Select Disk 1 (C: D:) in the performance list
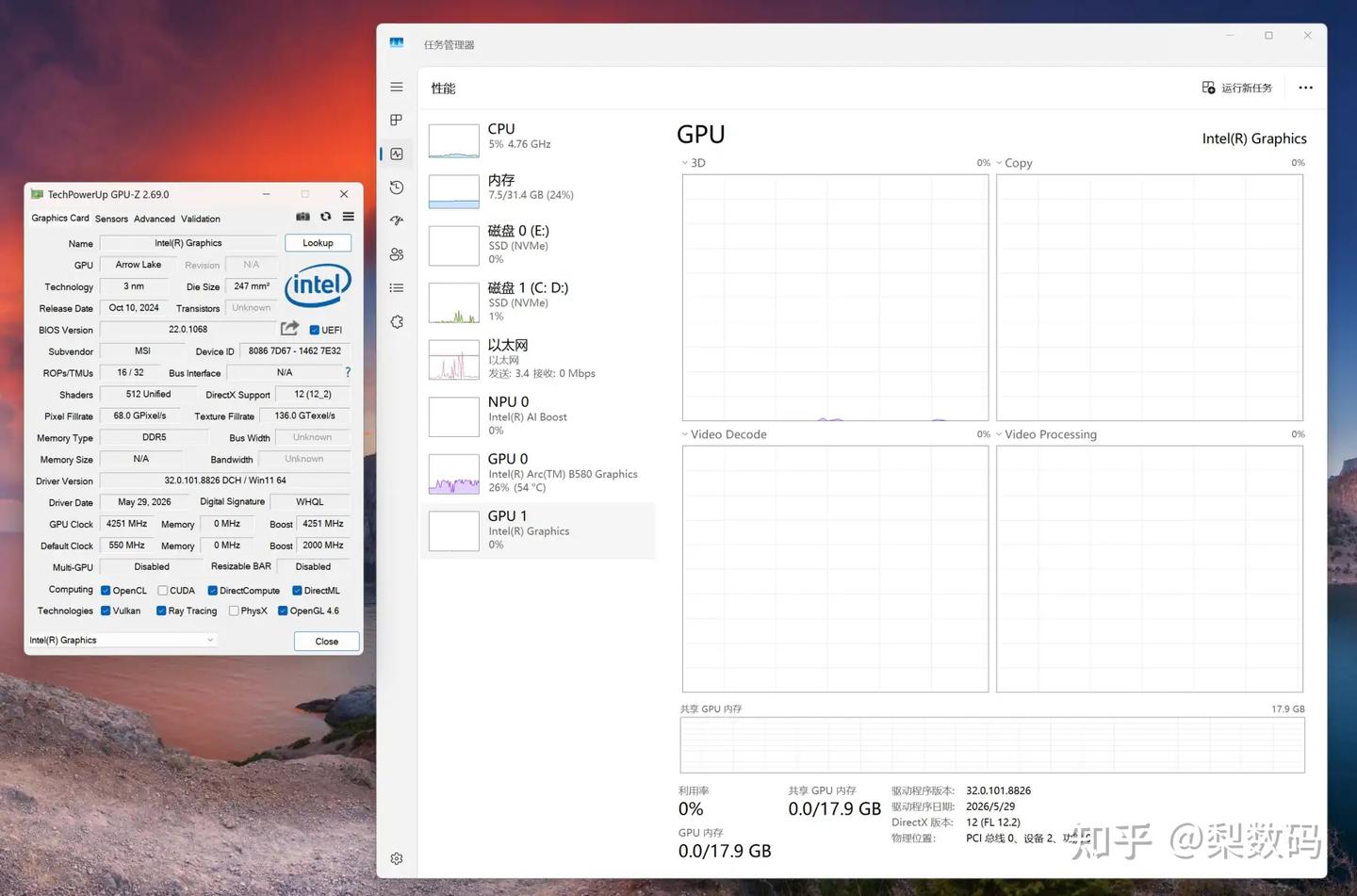This screenshot has height=896, width=1357. 538,301
